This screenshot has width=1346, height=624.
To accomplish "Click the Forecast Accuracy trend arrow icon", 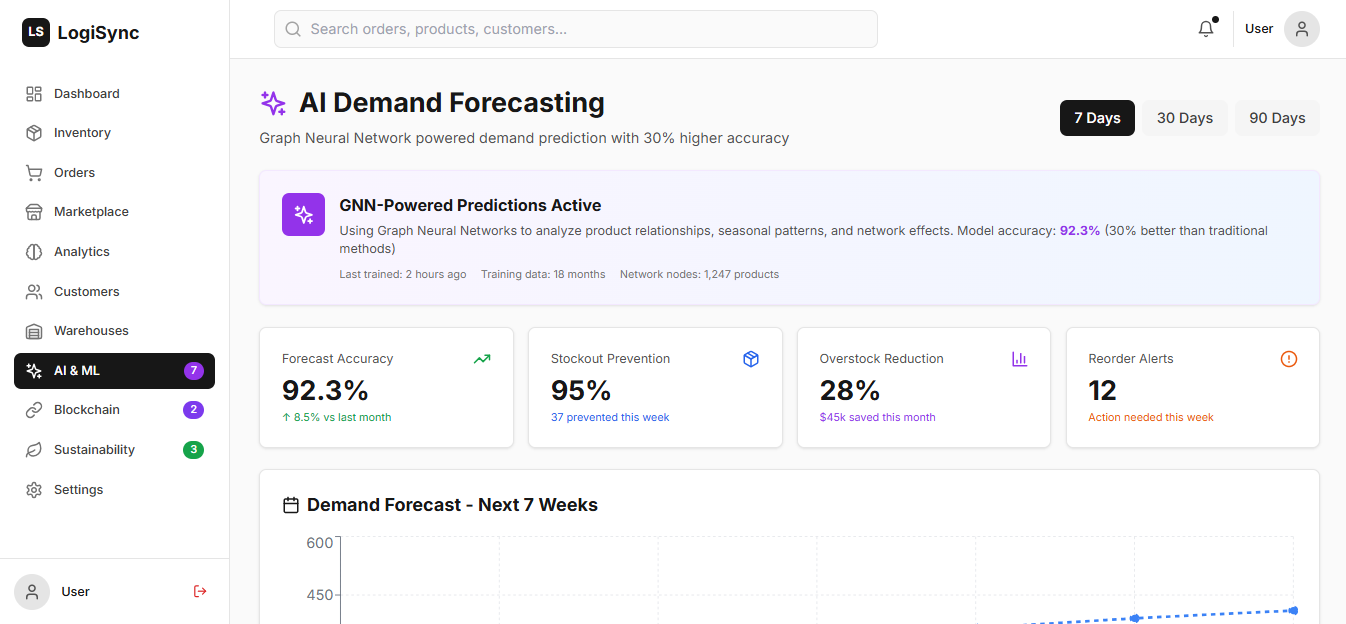I will (482, 359).
